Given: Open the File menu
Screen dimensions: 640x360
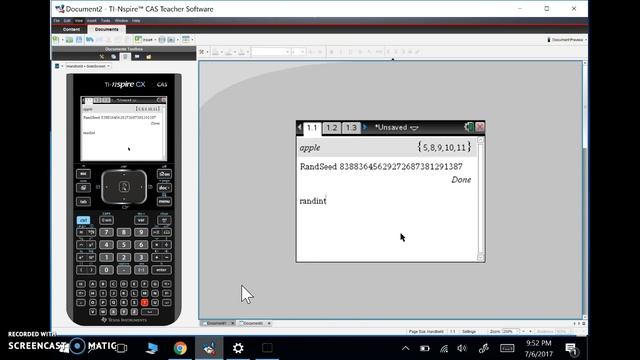Looking at the screenshot, I should click(57, 20).
